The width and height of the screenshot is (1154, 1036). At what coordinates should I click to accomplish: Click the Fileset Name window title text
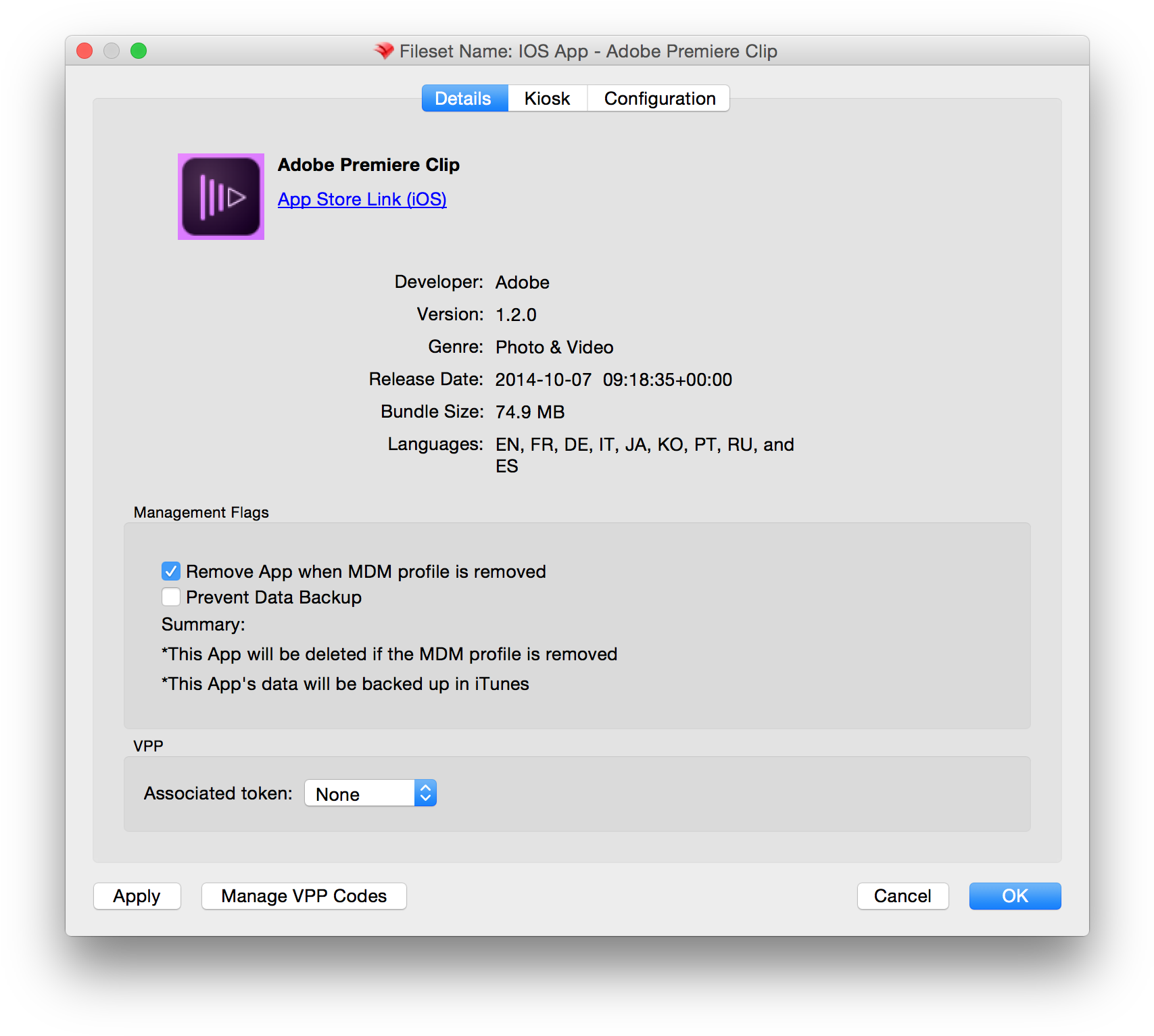pos(588,51)
